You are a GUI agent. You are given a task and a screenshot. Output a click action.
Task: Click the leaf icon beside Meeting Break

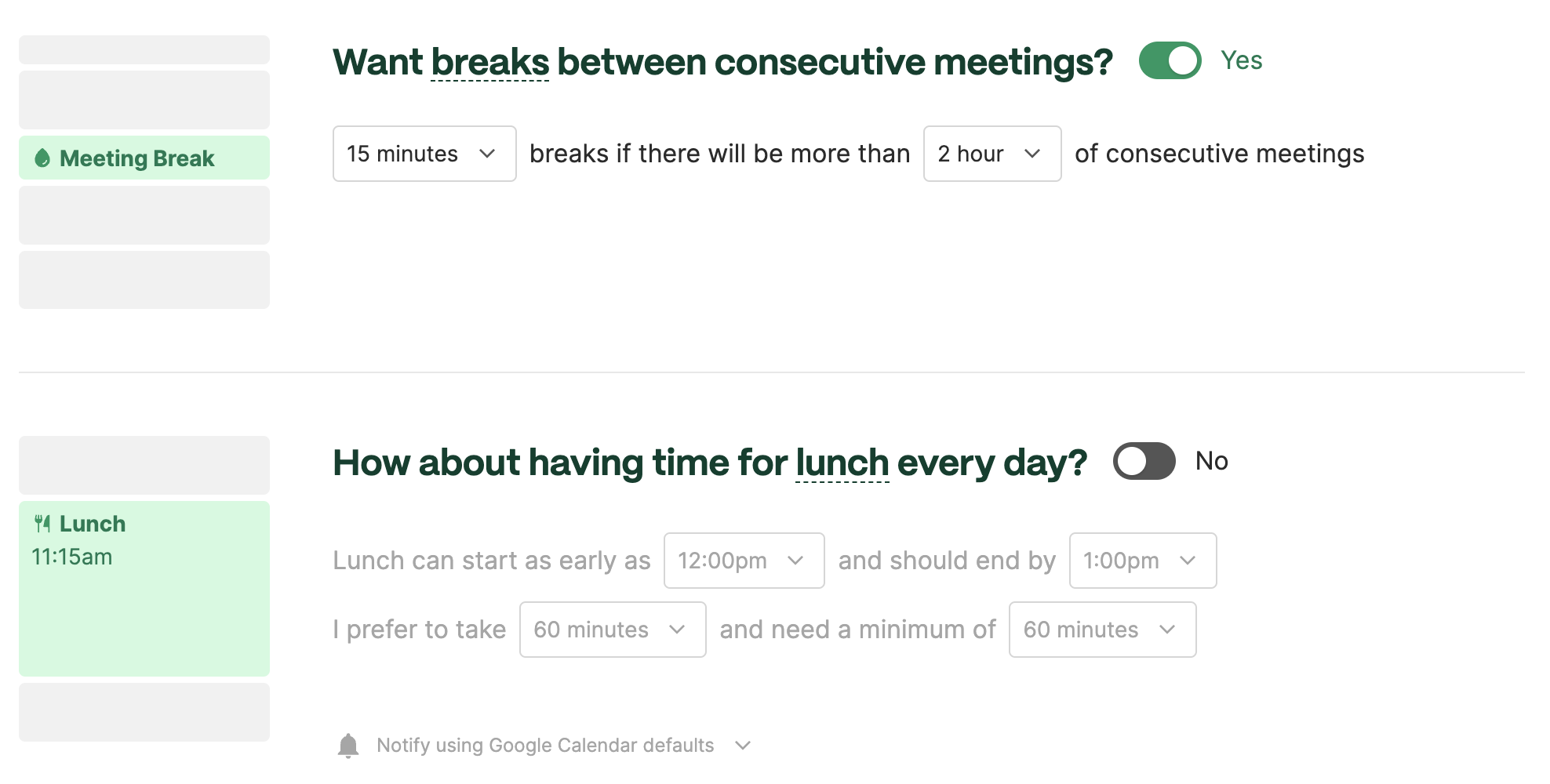pos(42,158)
